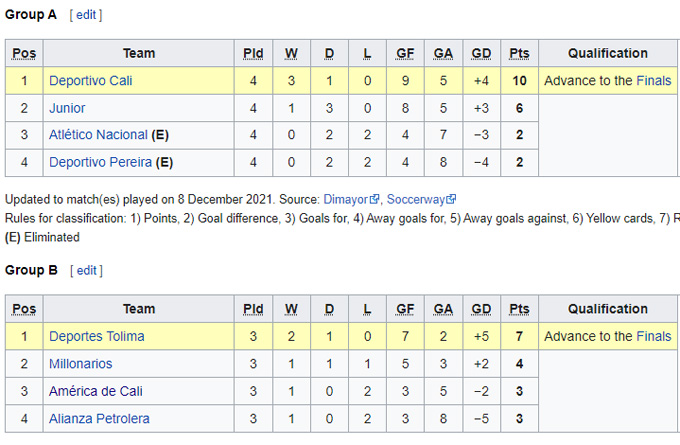Click the Junior team link

(67, 108)
